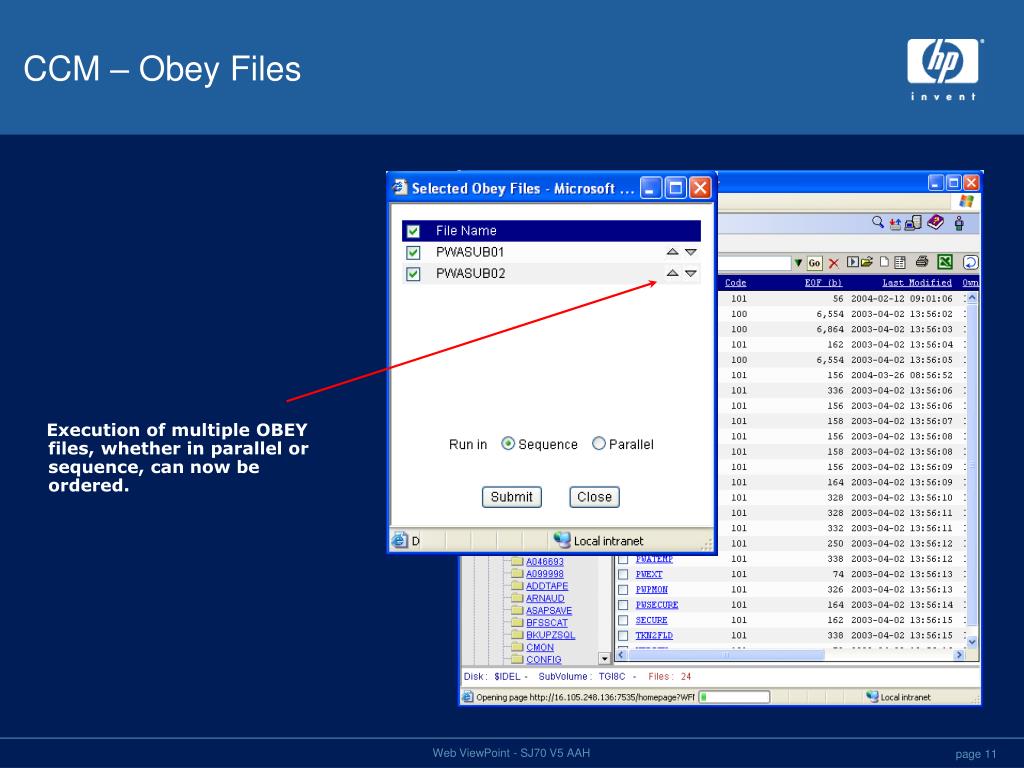1024x768 pixels.
Task: Click the open folder icon in the toolbar
Action: coord(867,263)
